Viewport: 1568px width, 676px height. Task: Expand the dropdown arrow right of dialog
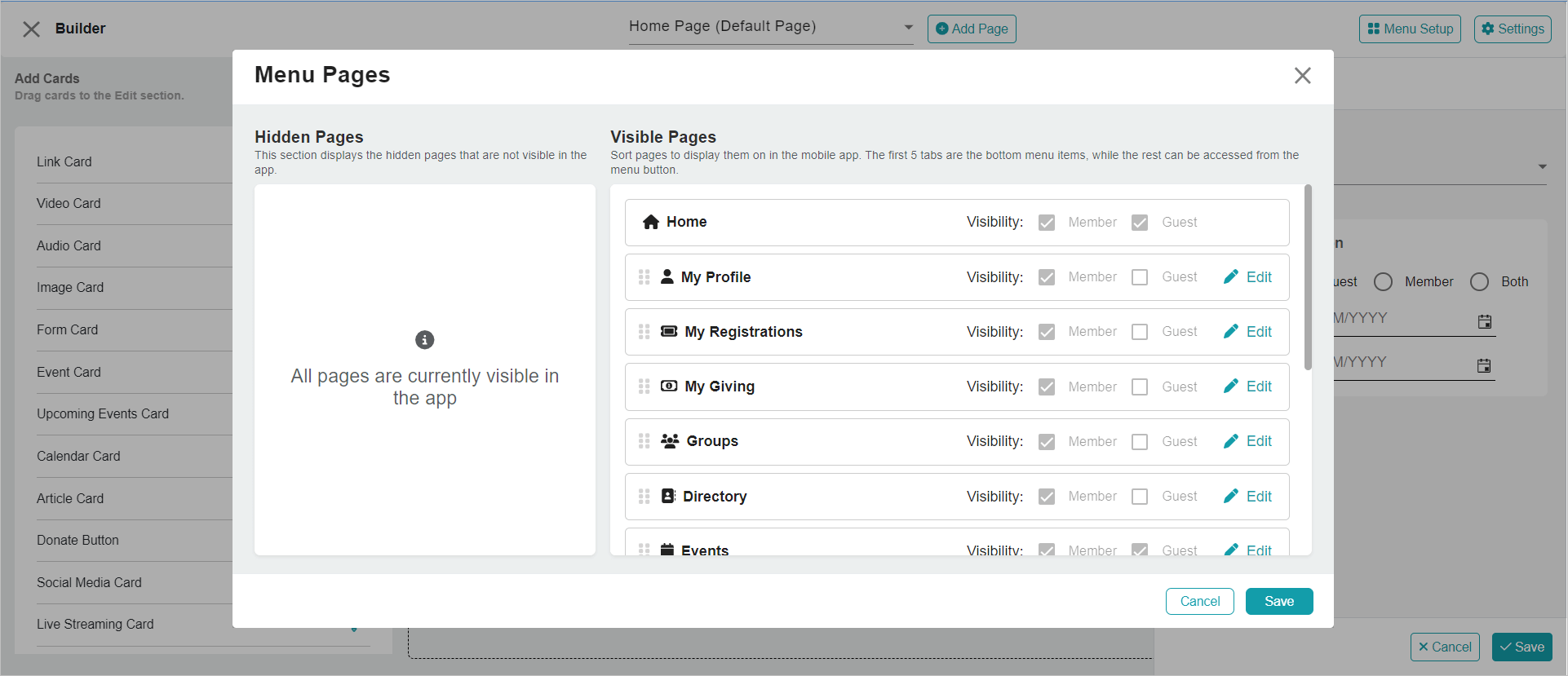(x=1542, y=166)
